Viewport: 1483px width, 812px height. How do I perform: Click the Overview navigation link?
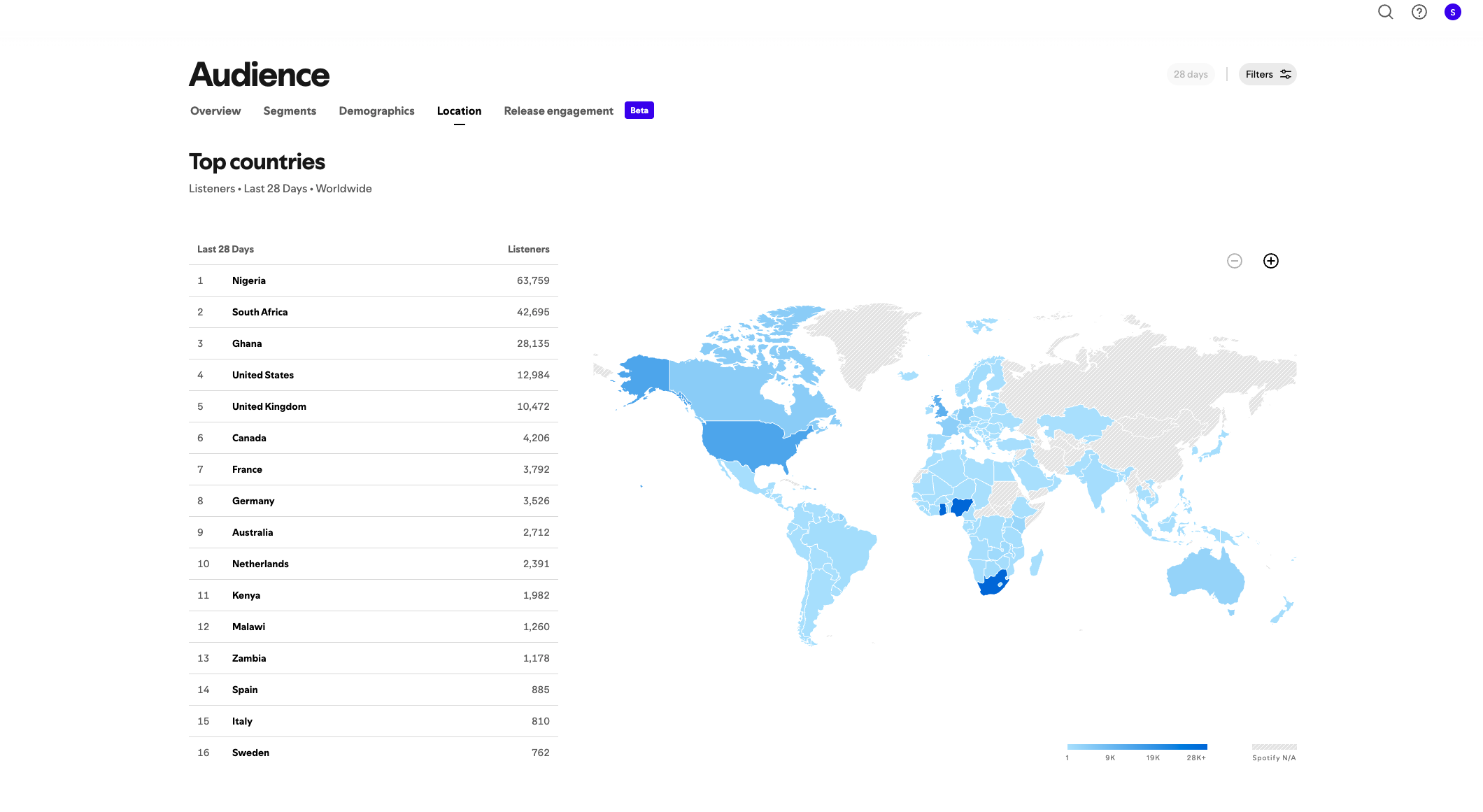click(214, 111)
